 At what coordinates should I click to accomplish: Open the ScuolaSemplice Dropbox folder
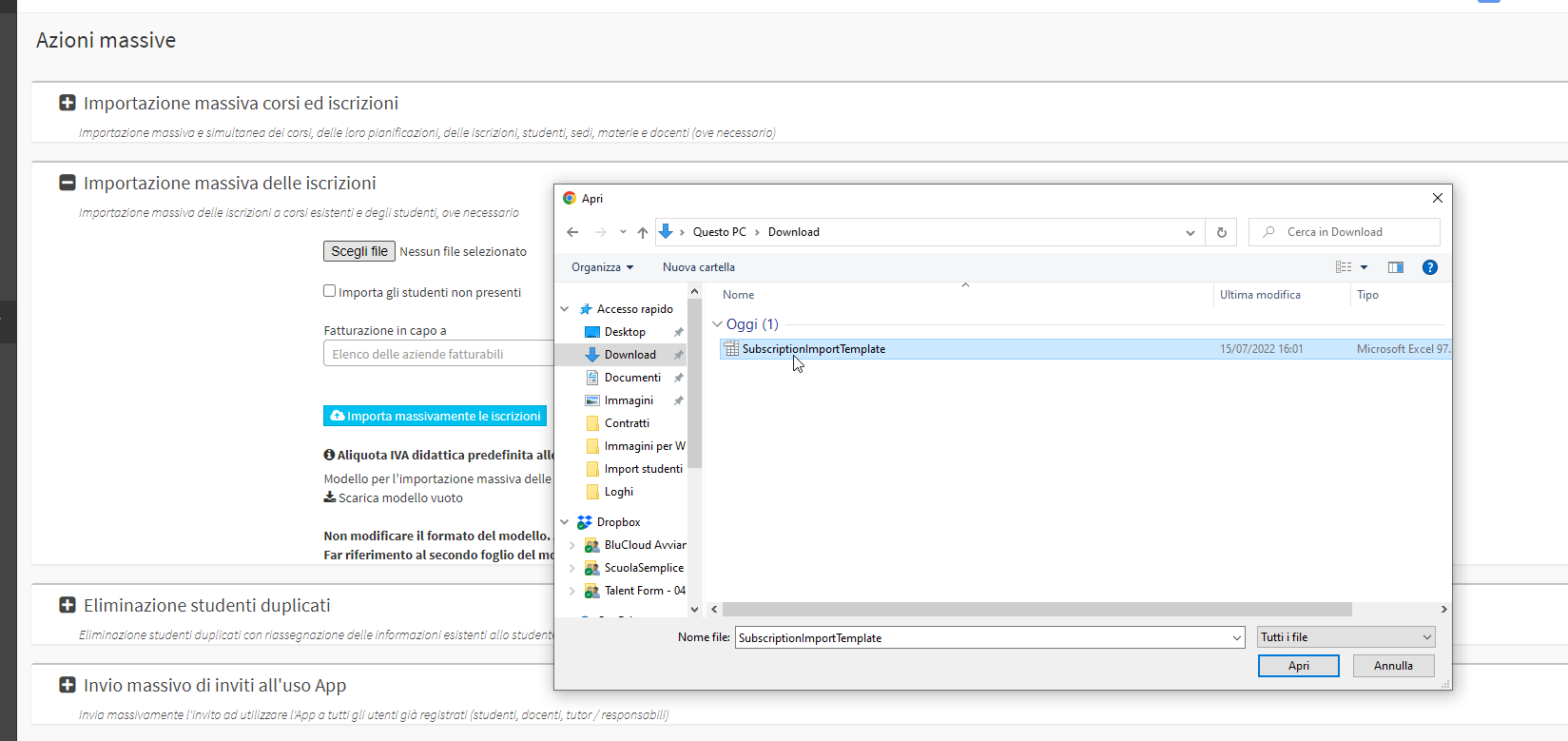pos(644,568)
